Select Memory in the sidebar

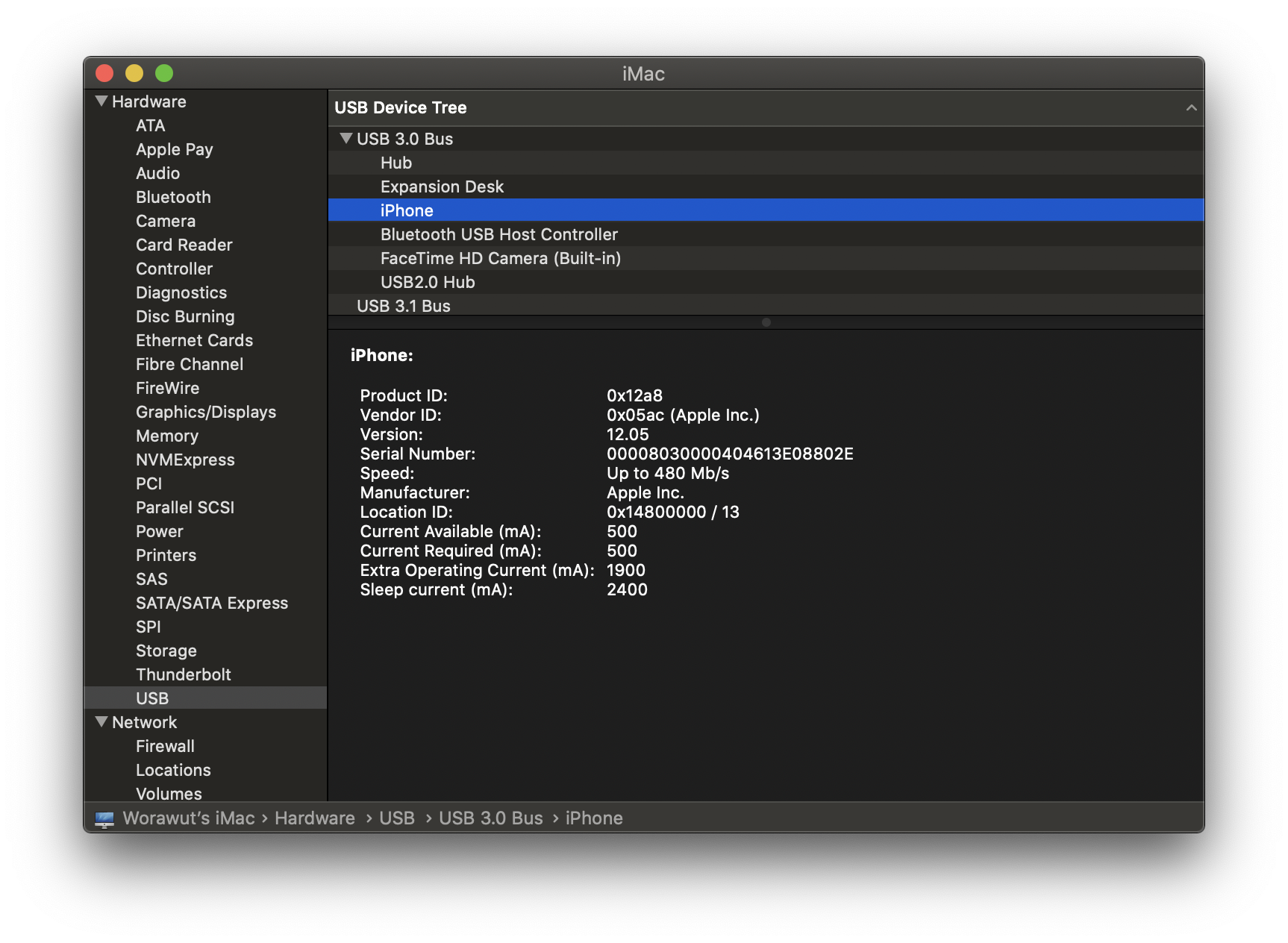pos(167,436)
